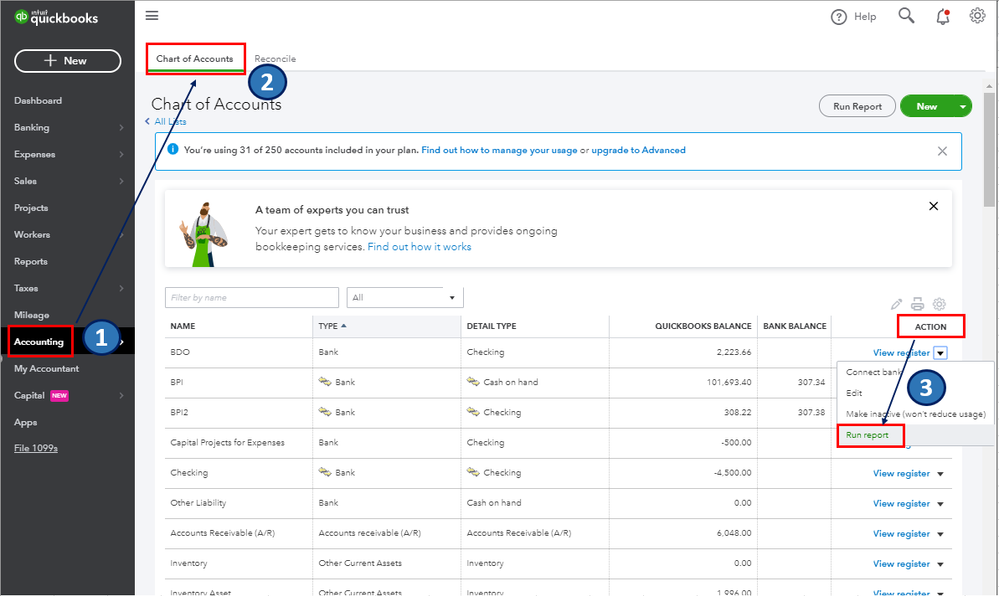This screenshot has height=596, width=999.
Task: Select Edit from the action menu
Action: point(854,393)
